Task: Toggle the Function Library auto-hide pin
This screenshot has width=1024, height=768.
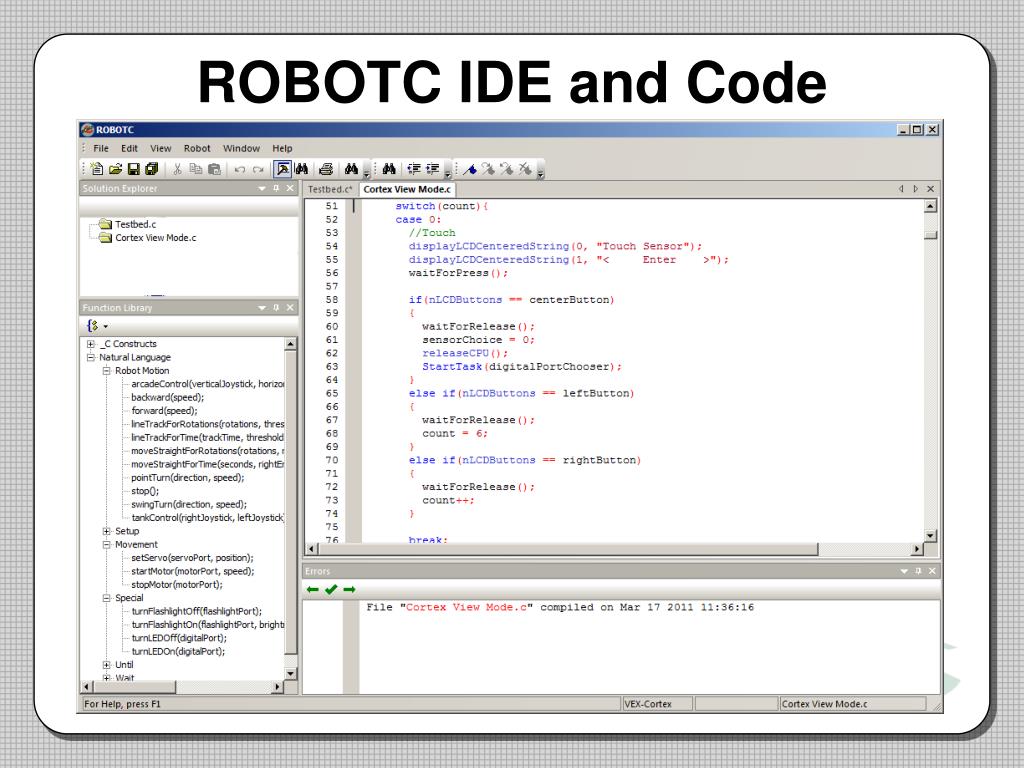Action: (x=276, y=308)
